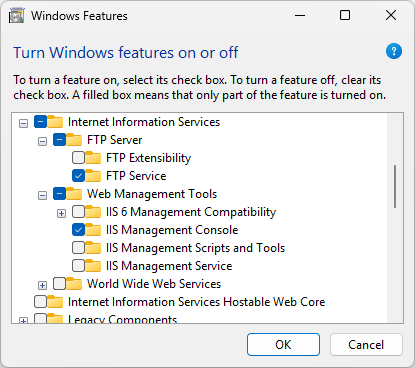Click the Hostable Web Core folder icon
Viewport: 415px width, 368px height.
(x=55, y=302)
